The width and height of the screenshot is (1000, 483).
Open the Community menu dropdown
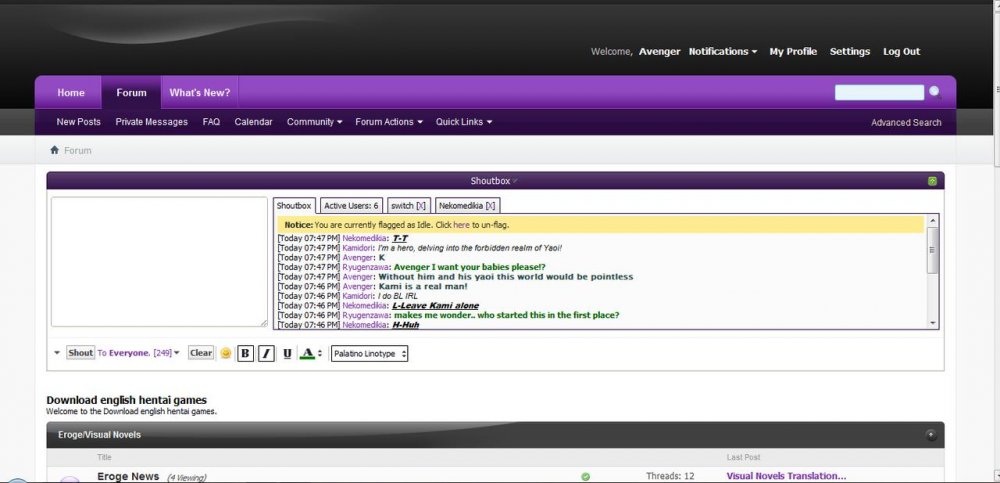[x=314, y=122]
